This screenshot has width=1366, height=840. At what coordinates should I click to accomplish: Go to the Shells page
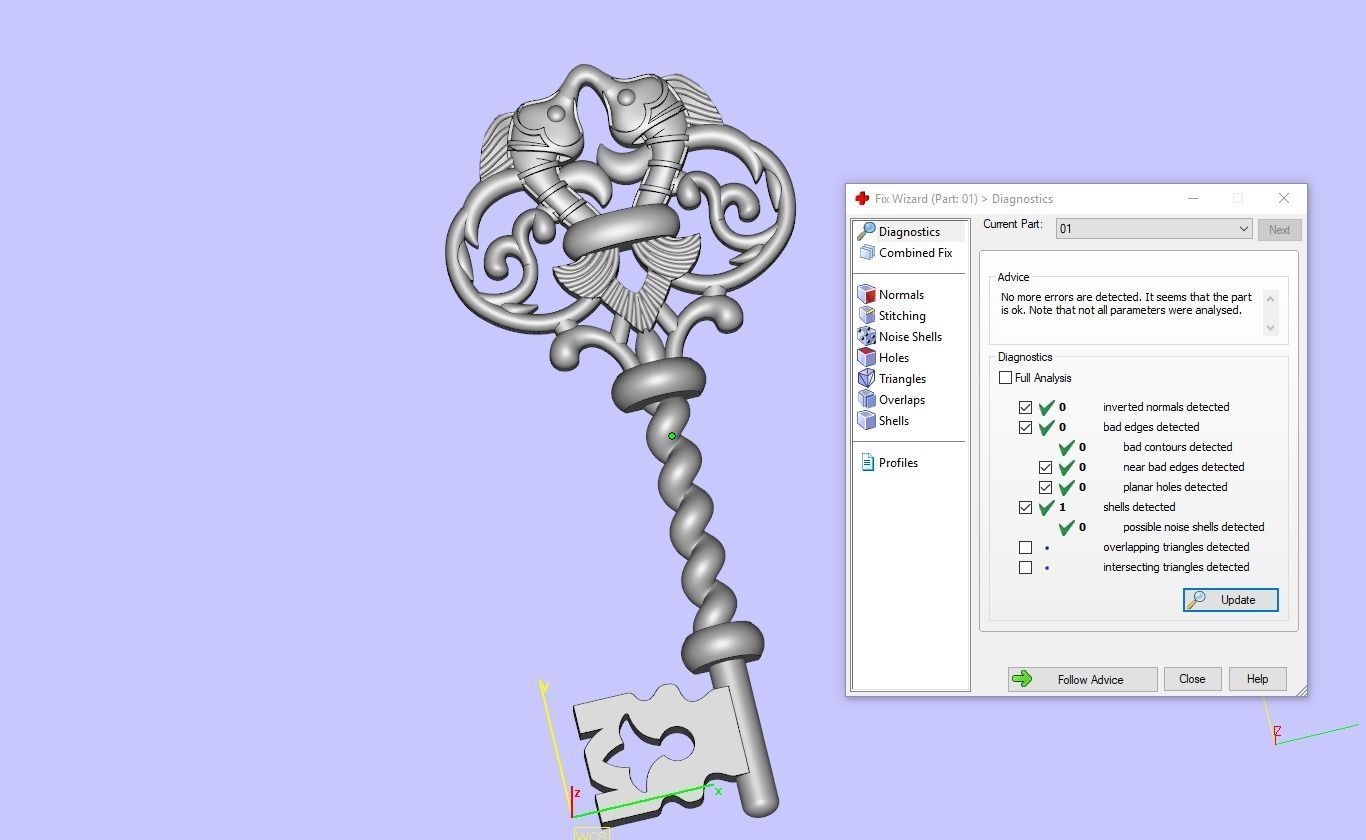click(x=894, y=421)
